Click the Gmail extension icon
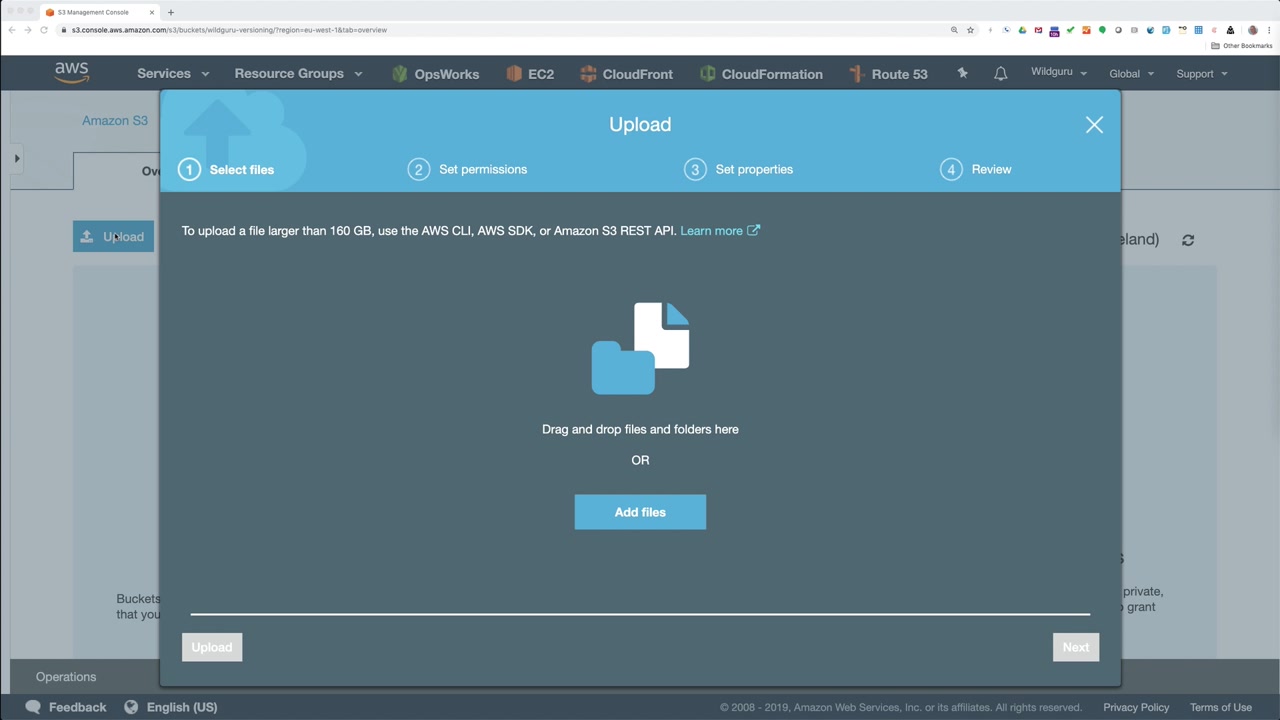 tap(1038, 30)
